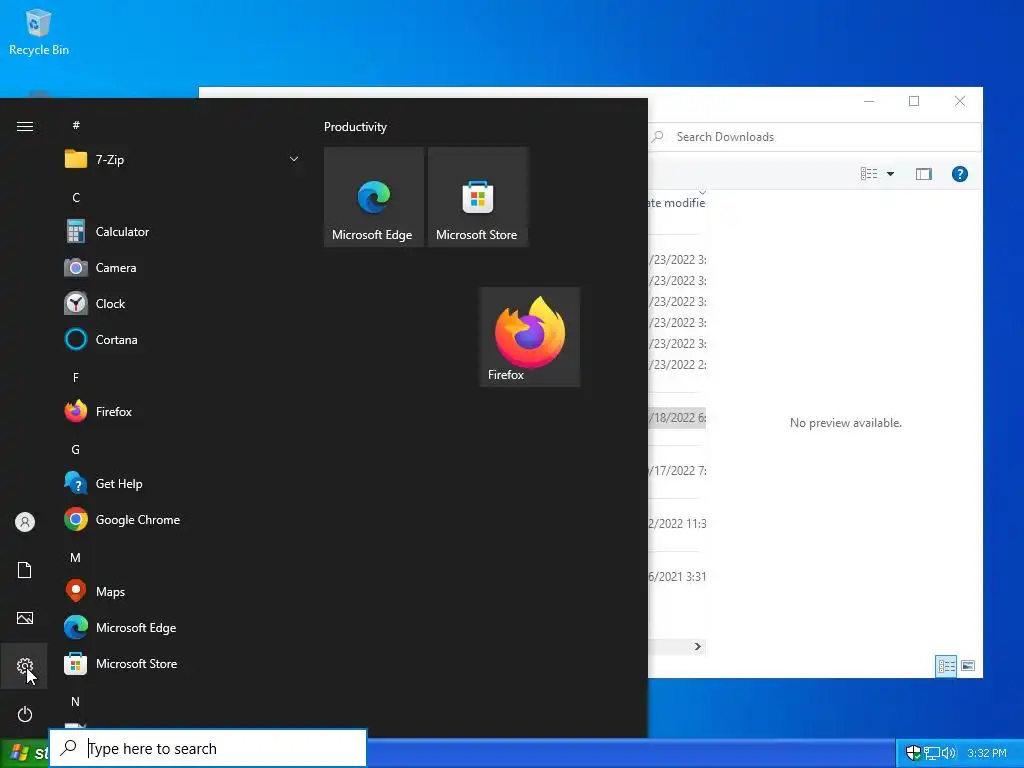Toggle the preview pane button in Explorer

point(923,174)
